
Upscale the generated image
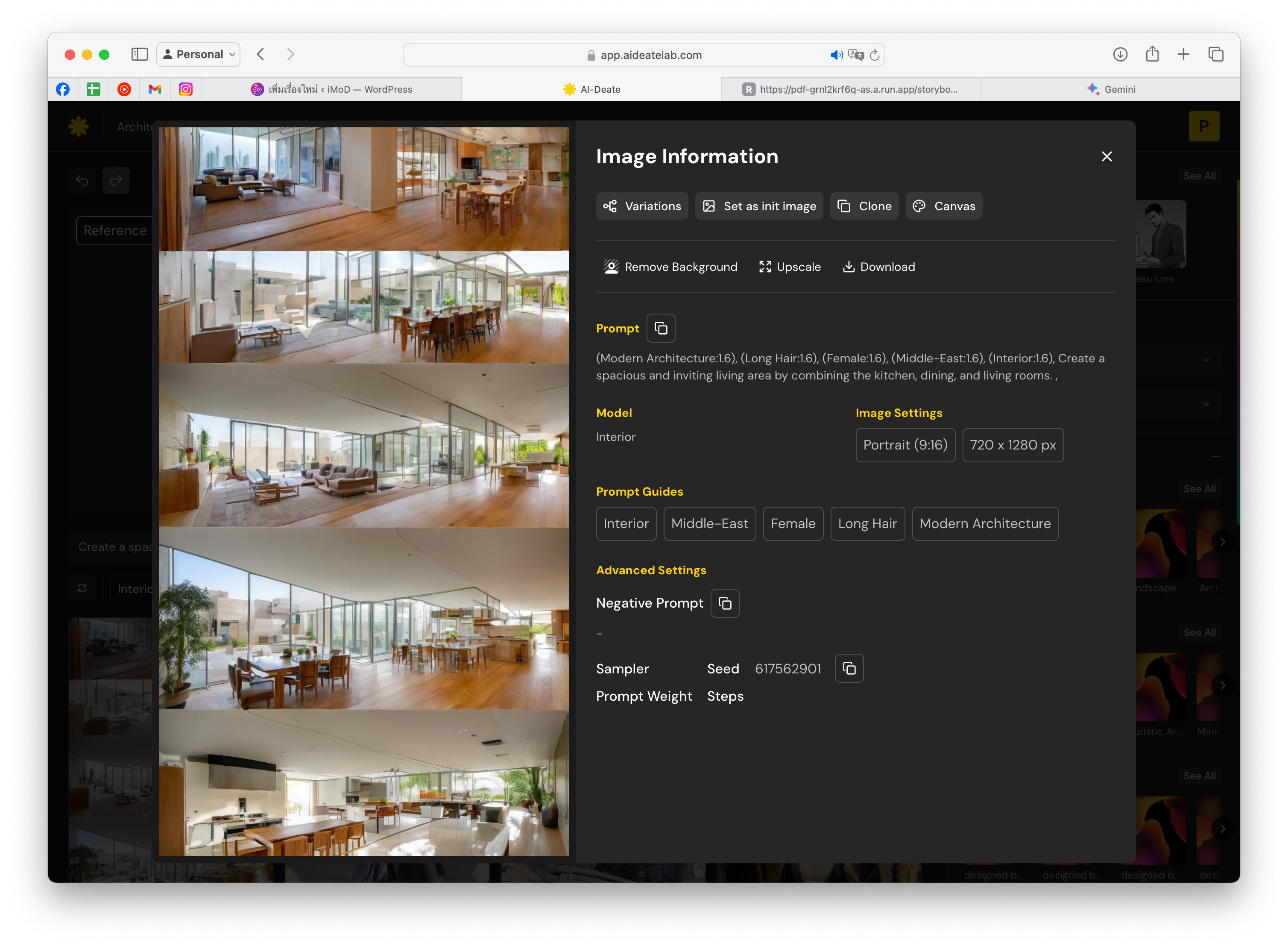tap(790, 267)
